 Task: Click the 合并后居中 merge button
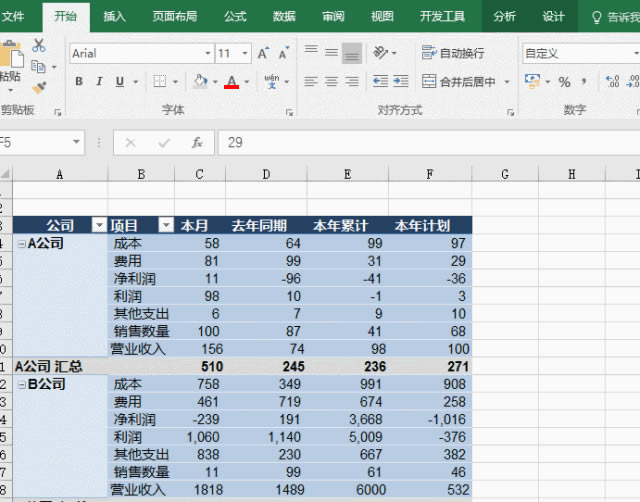(459, 82)
